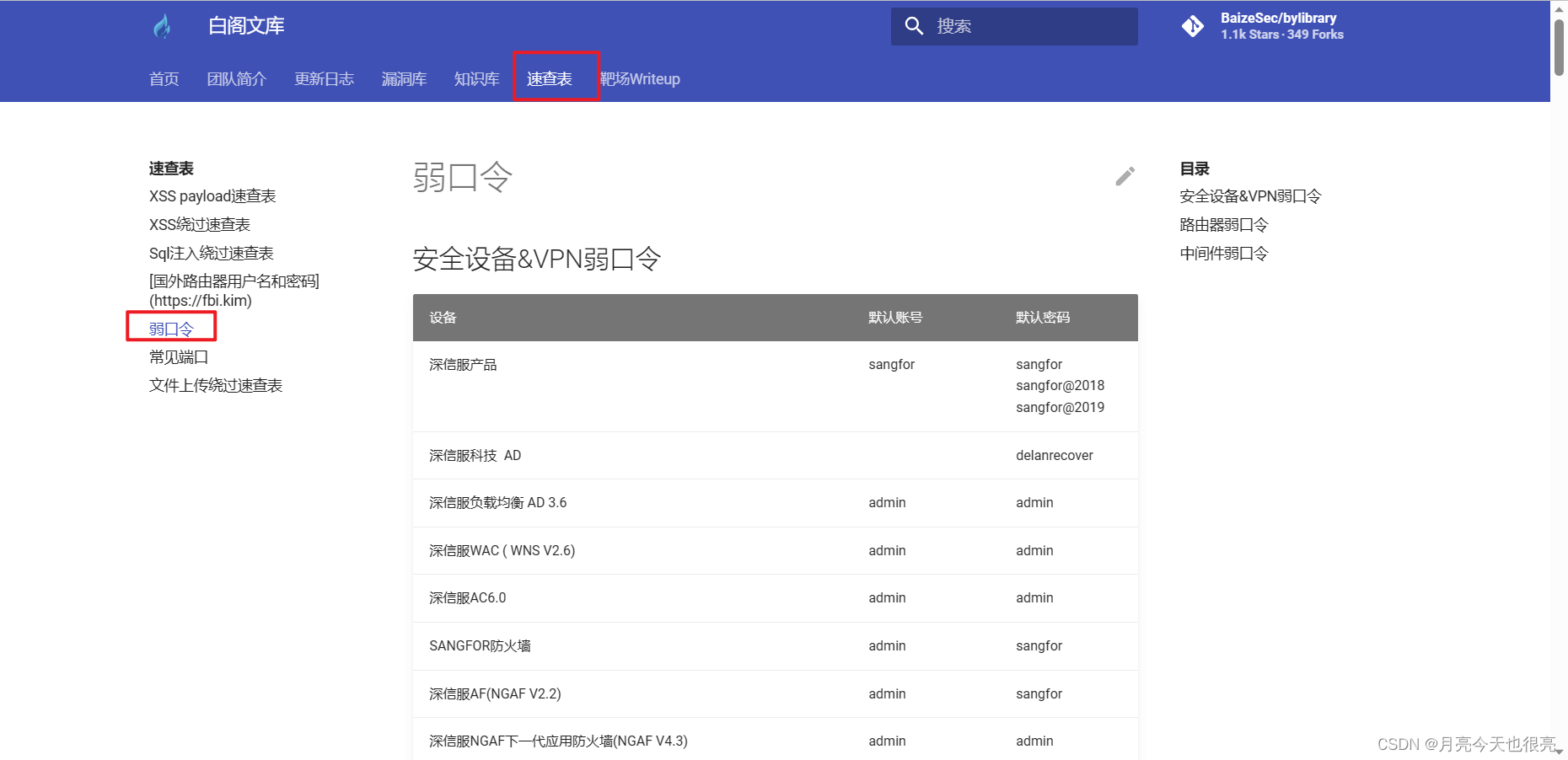Select 弱口令 in the sidebar
The width and height of the screenshot is (1568, 760).
[171, 329]
